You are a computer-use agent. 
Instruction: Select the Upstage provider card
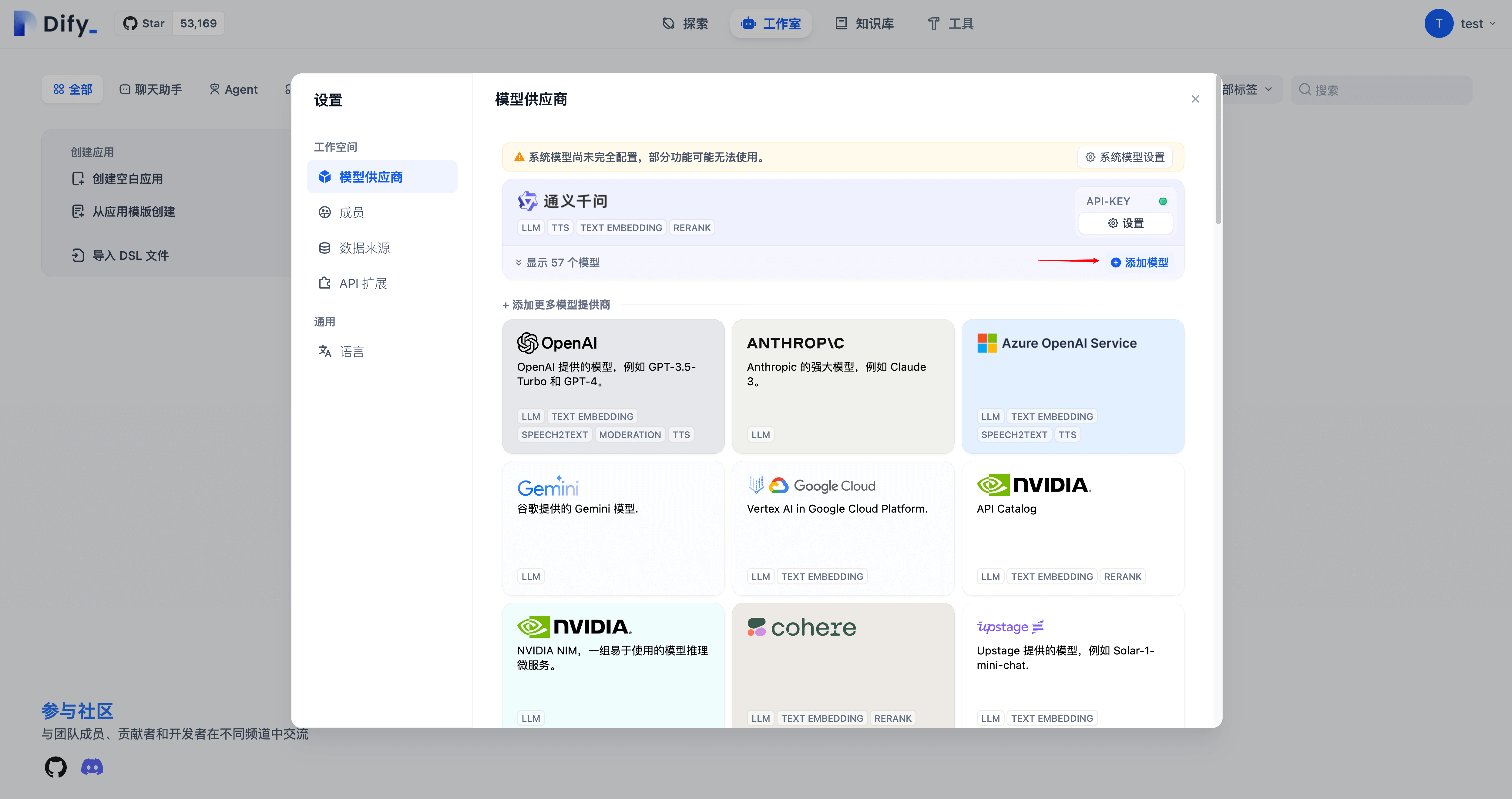(x=1072, y=666)
